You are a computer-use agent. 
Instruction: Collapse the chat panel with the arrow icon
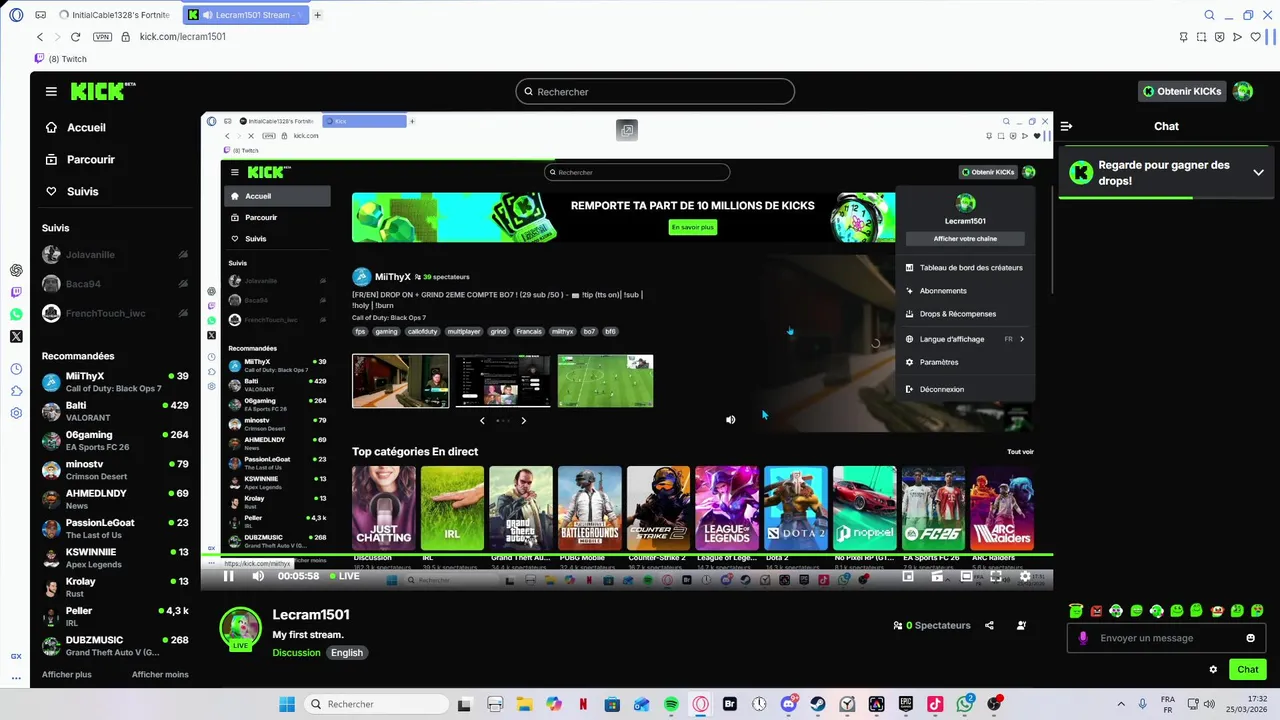(x=1066, y=126)
